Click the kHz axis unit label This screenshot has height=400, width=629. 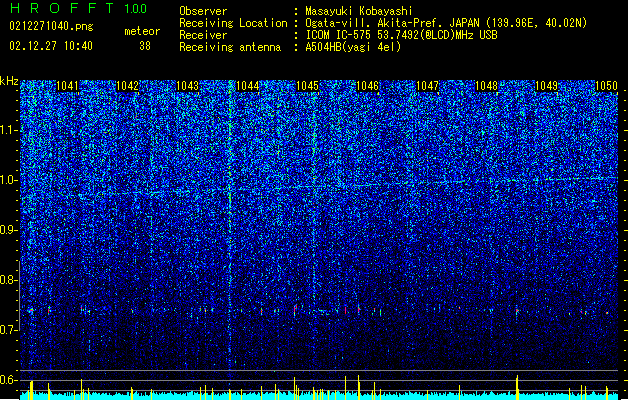[x=9, y=81]
